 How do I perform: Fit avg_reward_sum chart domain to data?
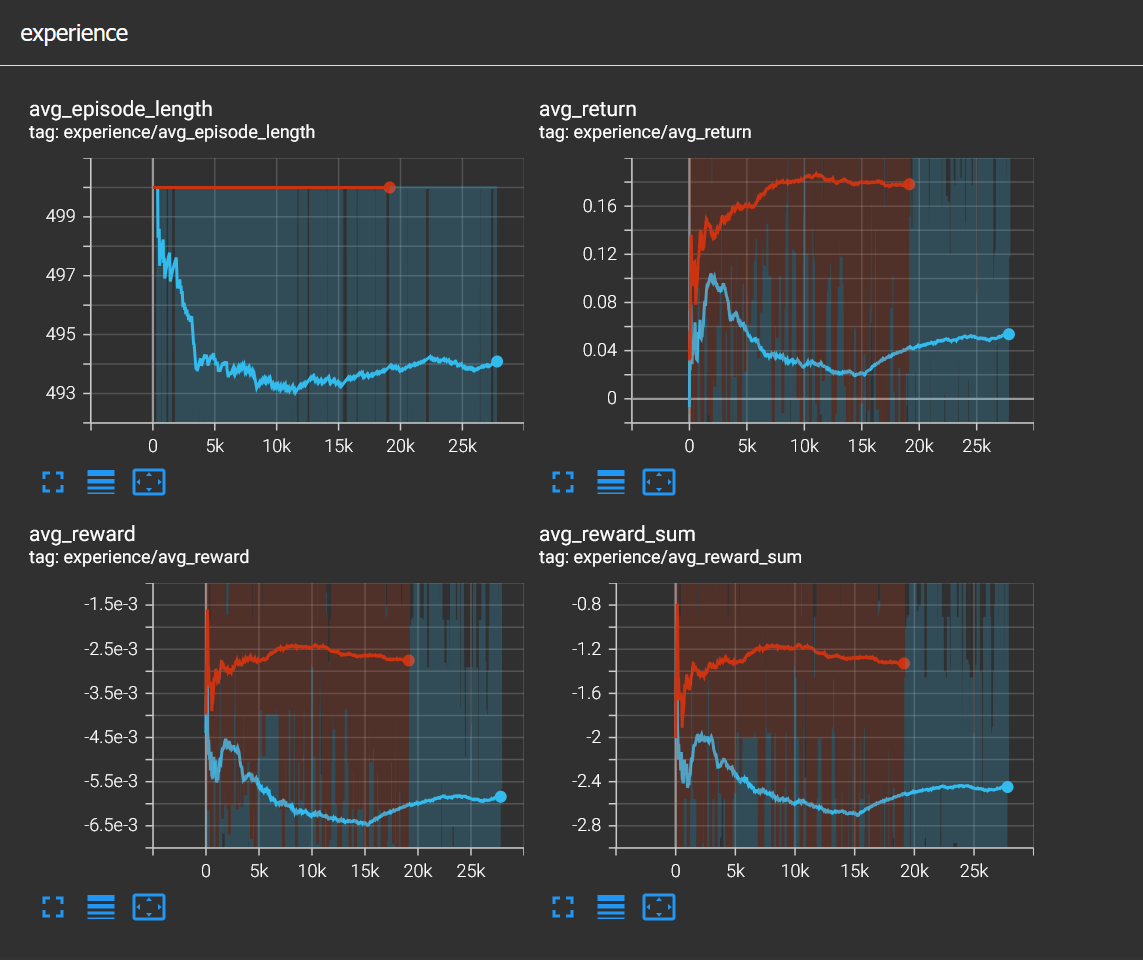tap(659, 907)
